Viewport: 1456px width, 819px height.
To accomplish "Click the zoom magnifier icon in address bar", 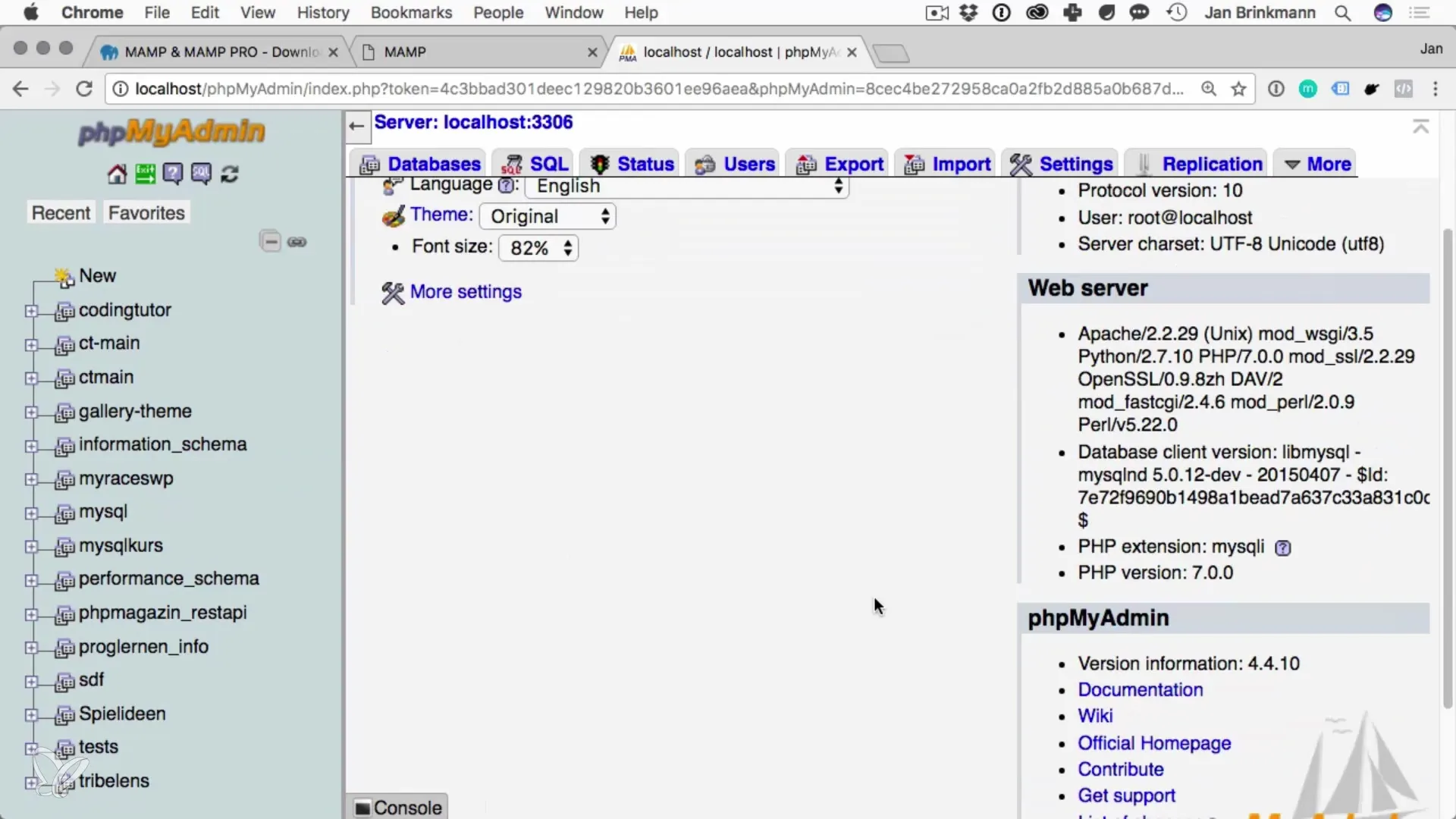I will tap(1209, 89).
